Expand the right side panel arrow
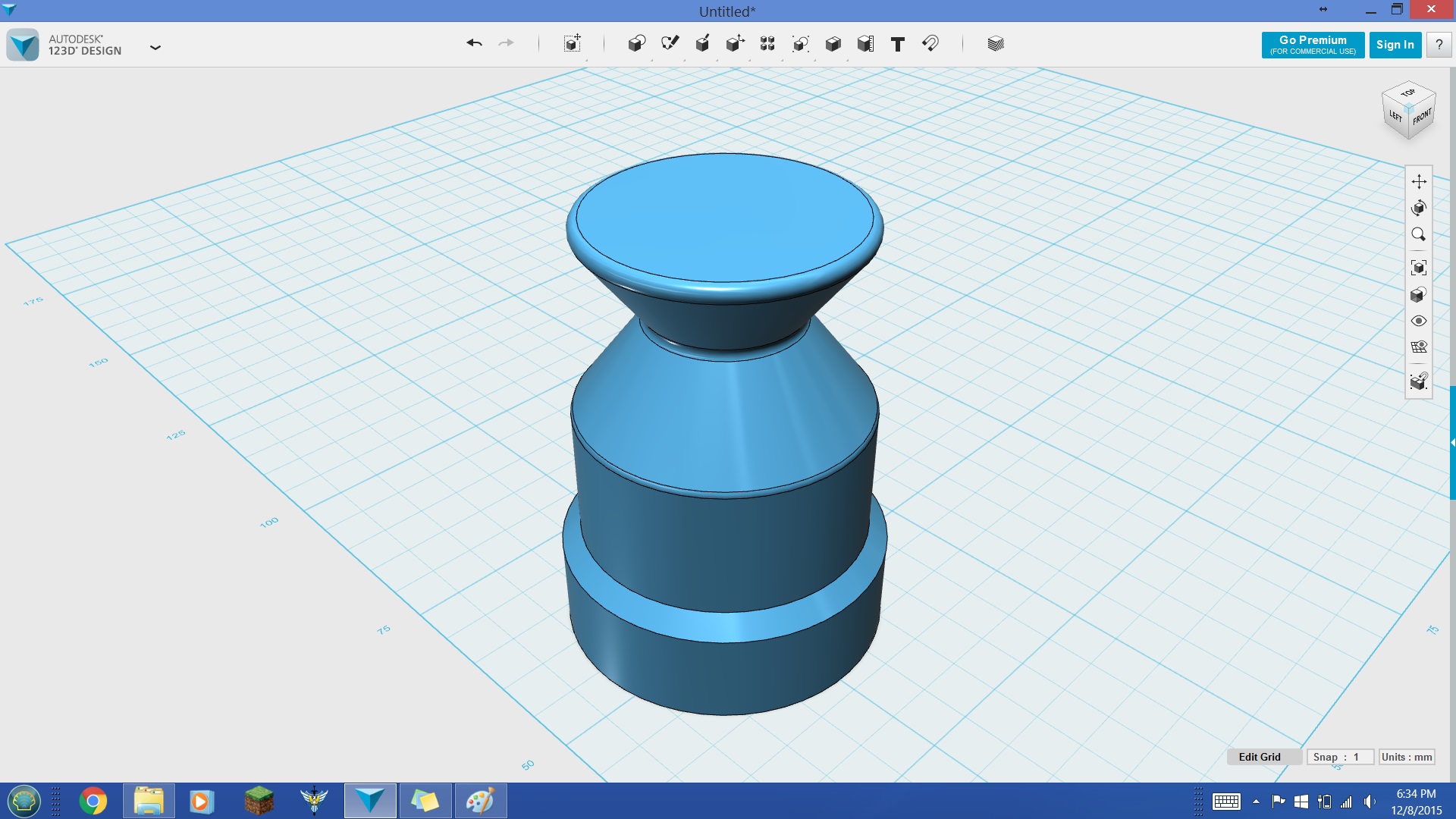 click(x=1452, y=442)
